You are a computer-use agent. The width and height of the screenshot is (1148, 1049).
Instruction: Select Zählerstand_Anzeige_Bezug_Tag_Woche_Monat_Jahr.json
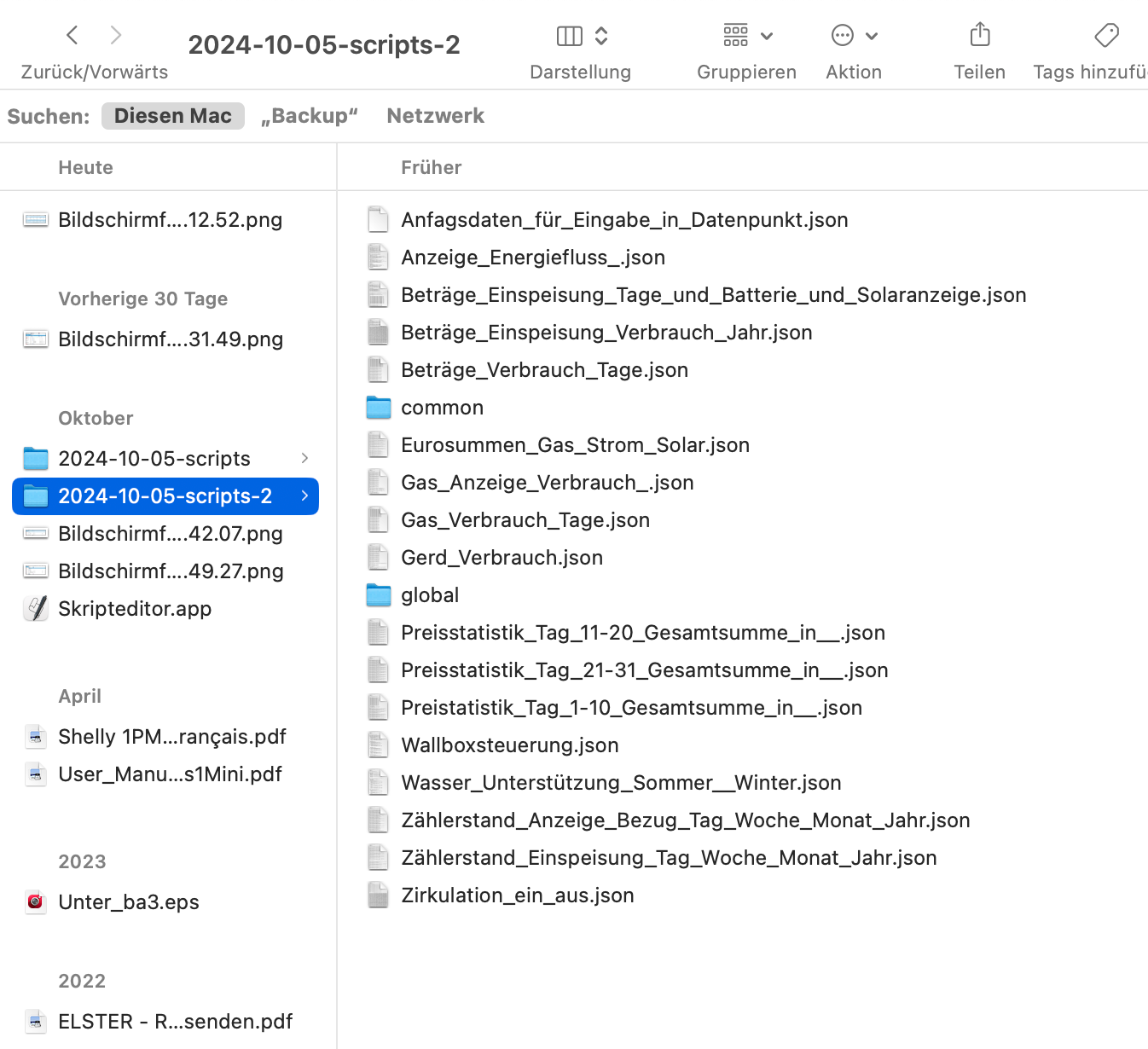[x=686, y=820]
